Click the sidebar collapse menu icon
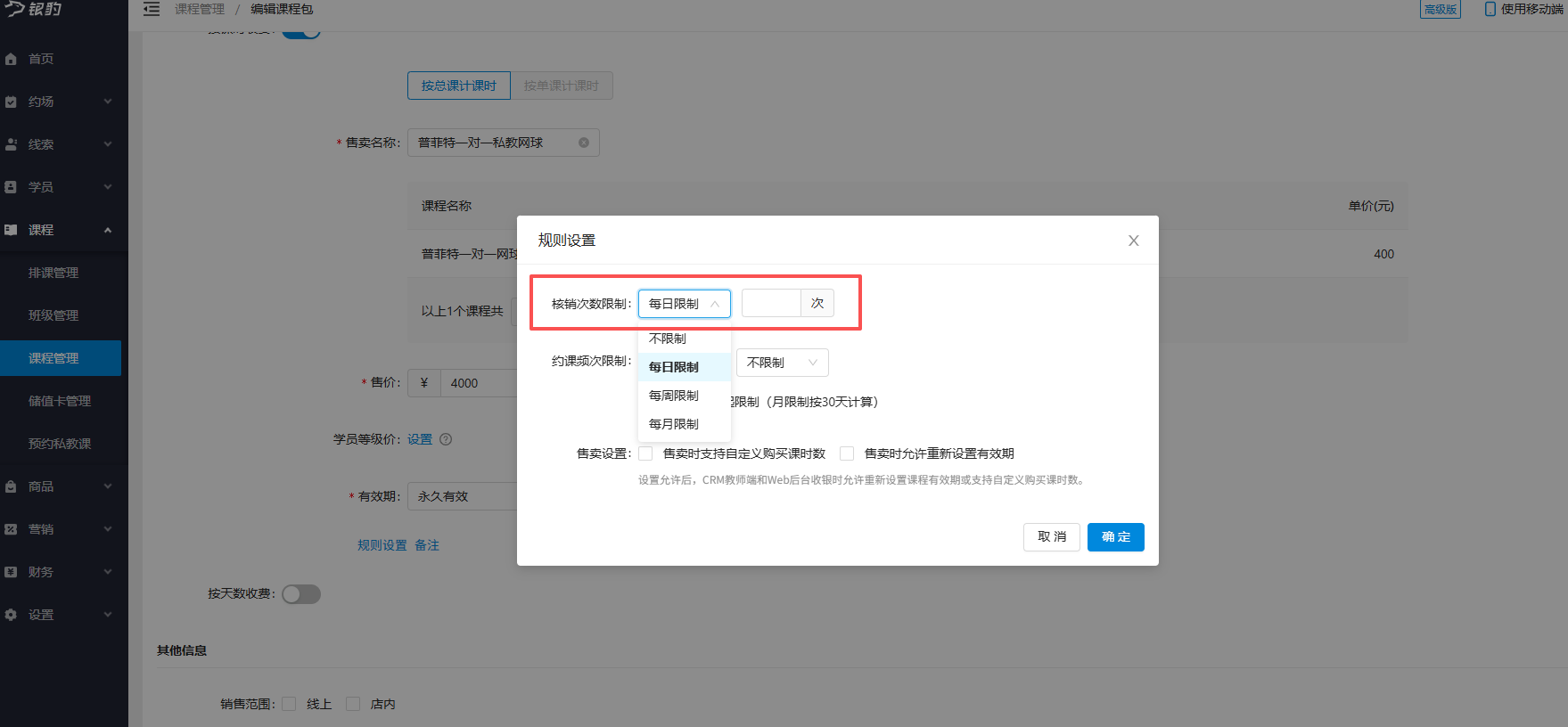Viewport: 1568px width, 727px height. pyautogui.click(x=152, y=9)
